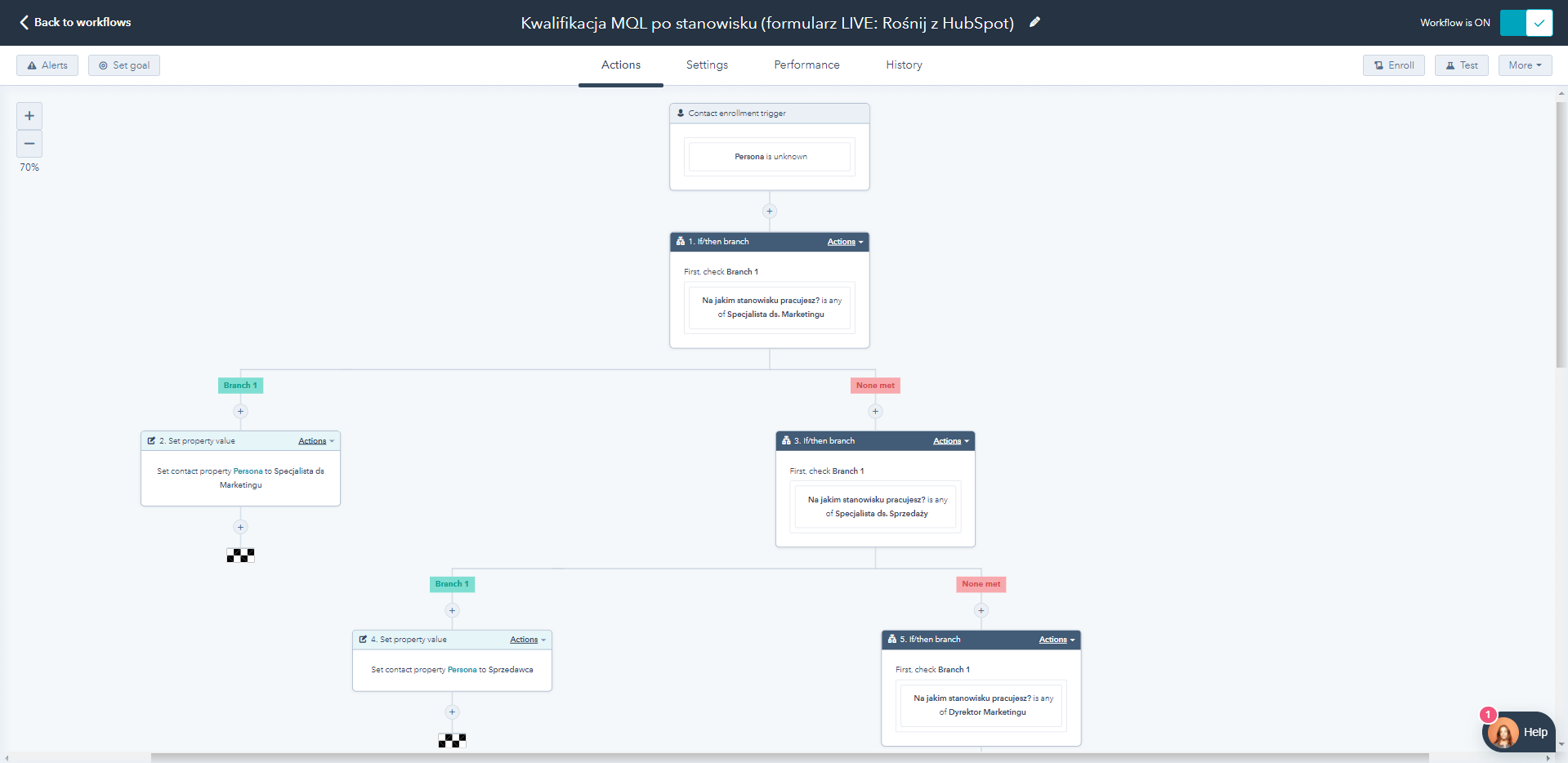Open Specjalista ds. Sprzedaży branch condition
Screen dimensions: 1568x763
(x=876, y=506)
